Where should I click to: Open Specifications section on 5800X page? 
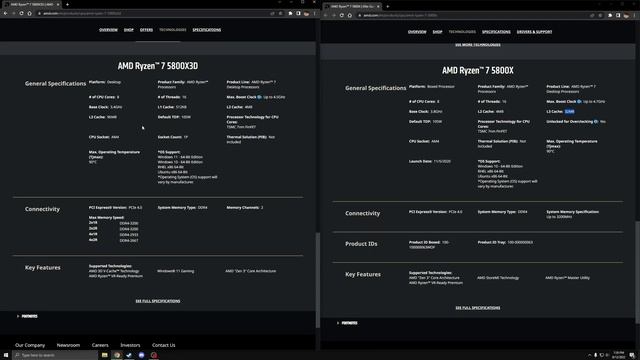496,32
